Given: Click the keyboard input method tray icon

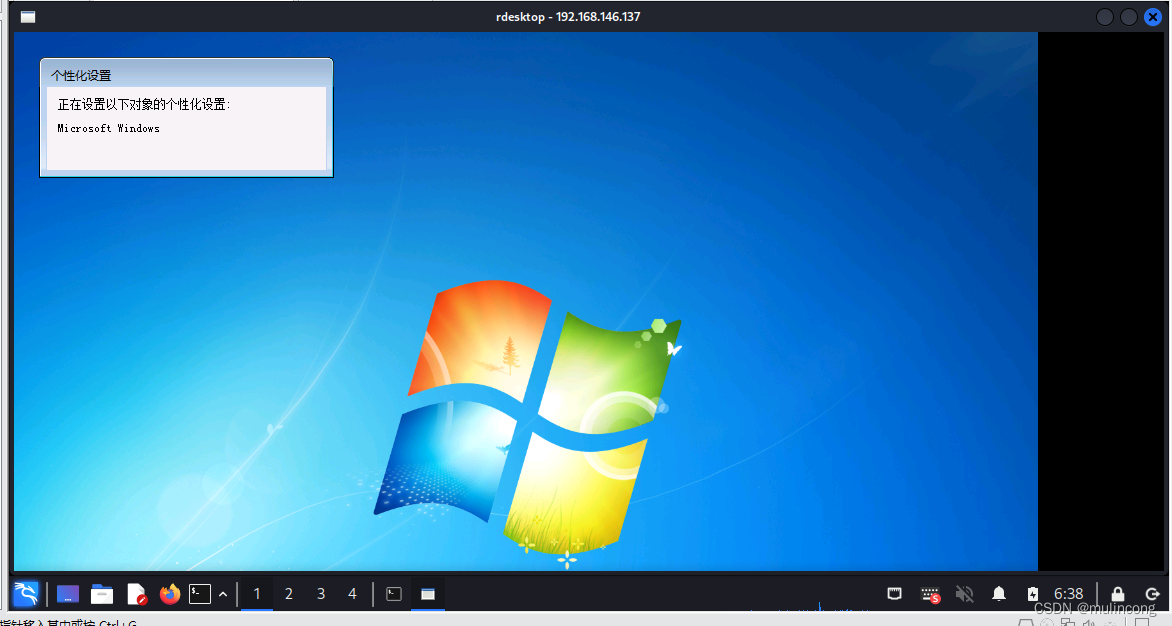Looking at the screenshot, I should (931, 595).
